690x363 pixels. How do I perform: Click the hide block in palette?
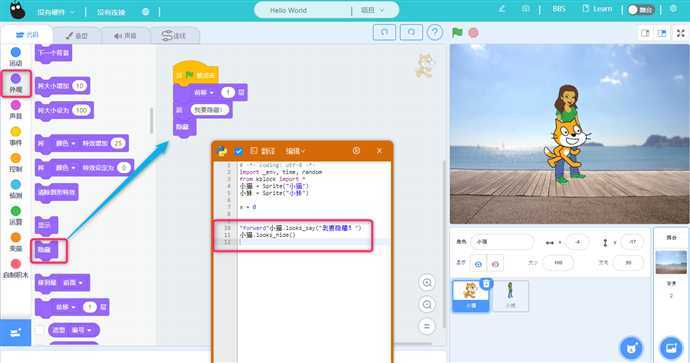46,250
